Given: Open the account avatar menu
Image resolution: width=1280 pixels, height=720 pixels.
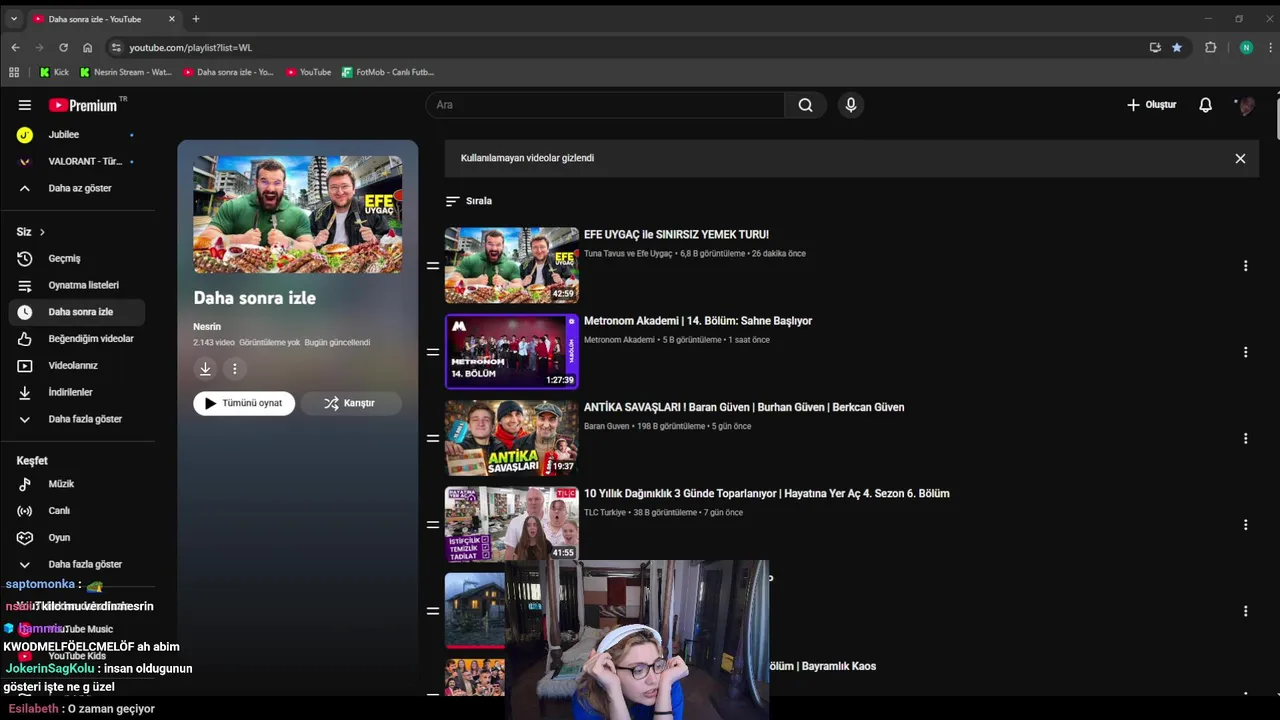Looking at the screenshot, I should point(1246,105).
